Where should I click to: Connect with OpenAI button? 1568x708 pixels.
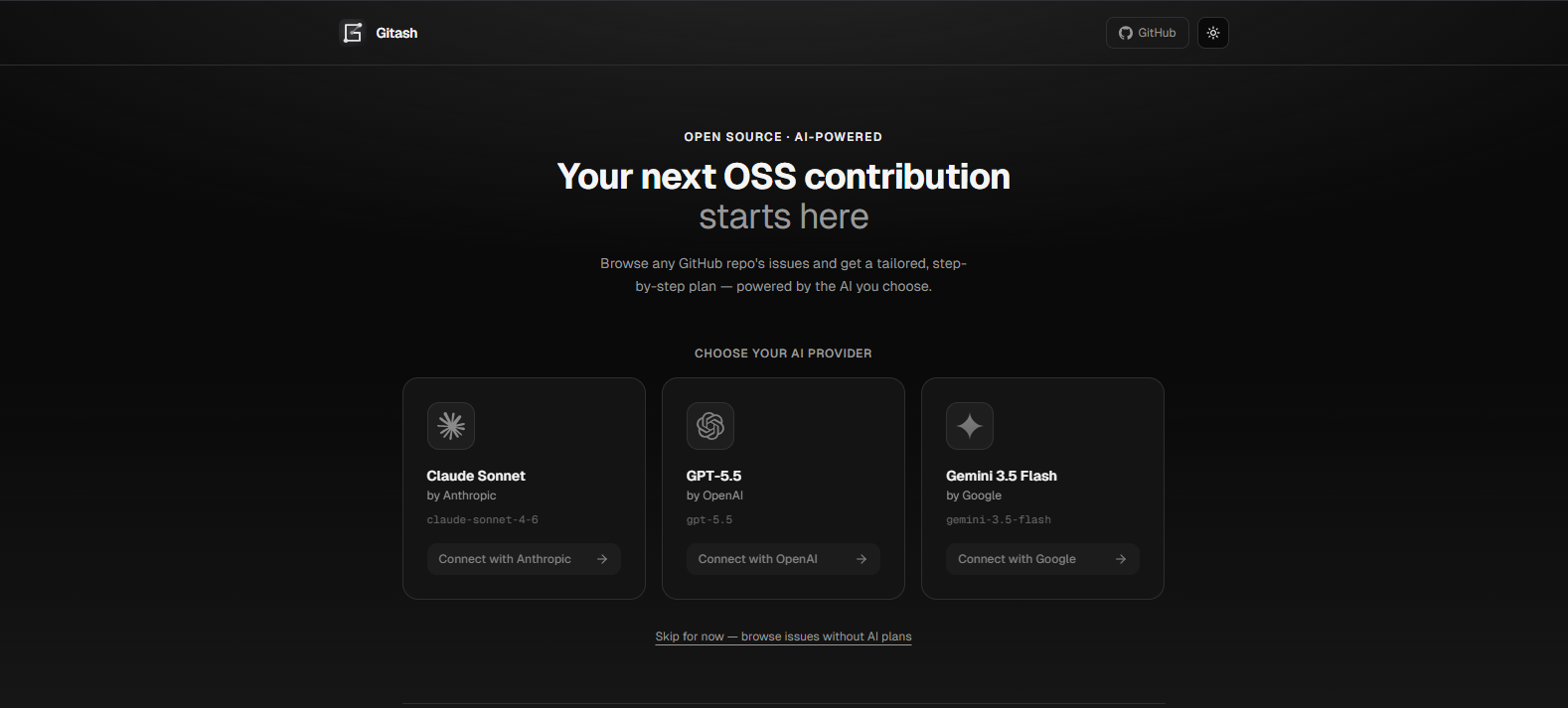[x=783, y=559]
